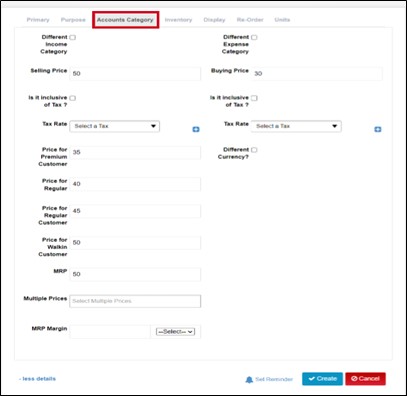This screenshot has width=407, height=396.
Task: Focus the Selling Price input field
Action: point(135,74)
